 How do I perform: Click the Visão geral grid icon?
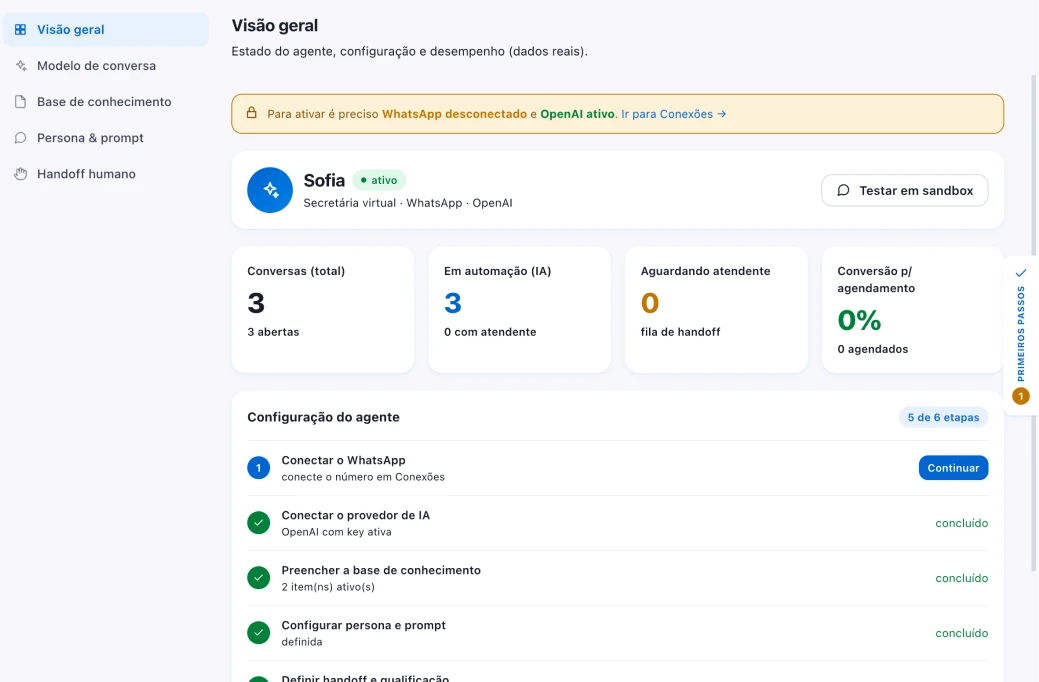(21, 29)
